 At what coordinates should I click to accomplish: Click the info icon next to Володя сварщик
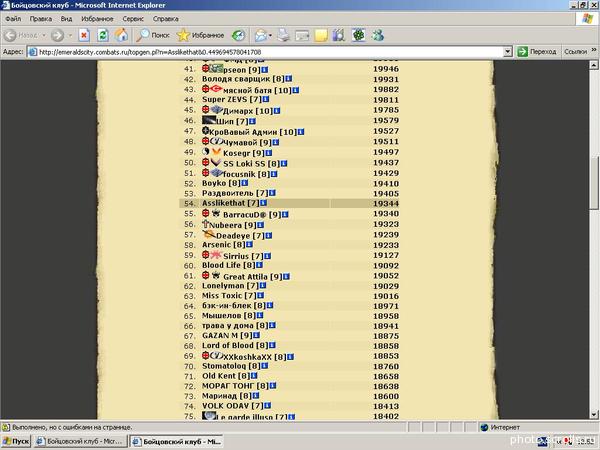289,79
